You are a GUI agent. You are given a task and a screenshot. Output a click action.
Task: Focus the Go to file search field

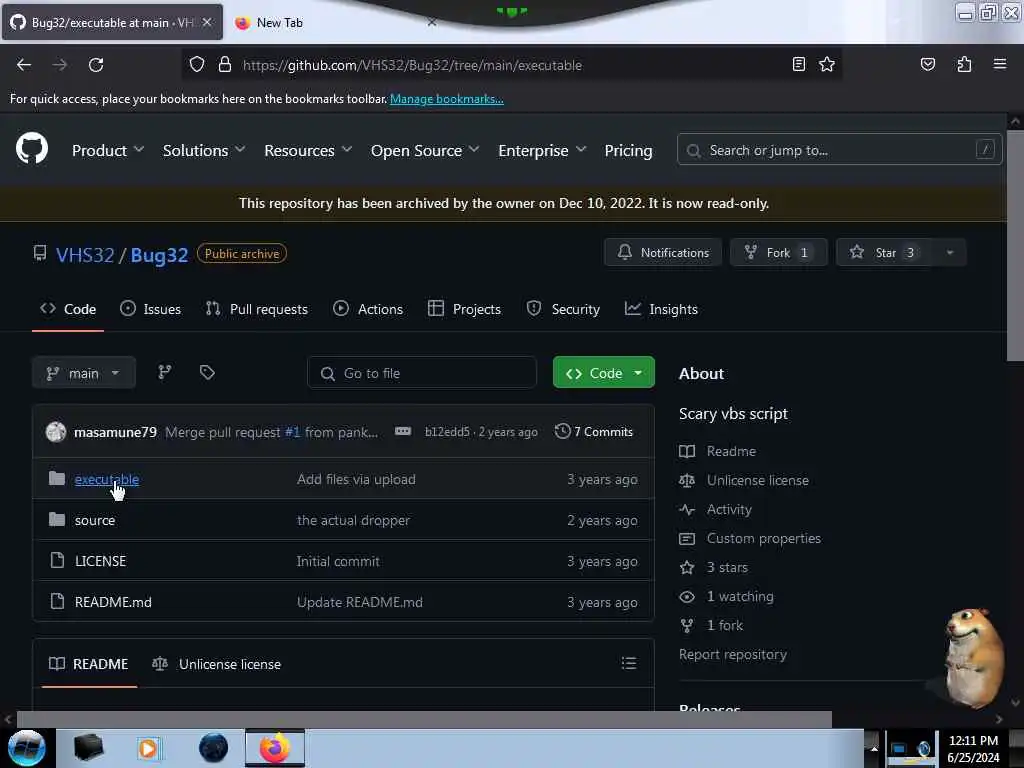tap(422, 373)
